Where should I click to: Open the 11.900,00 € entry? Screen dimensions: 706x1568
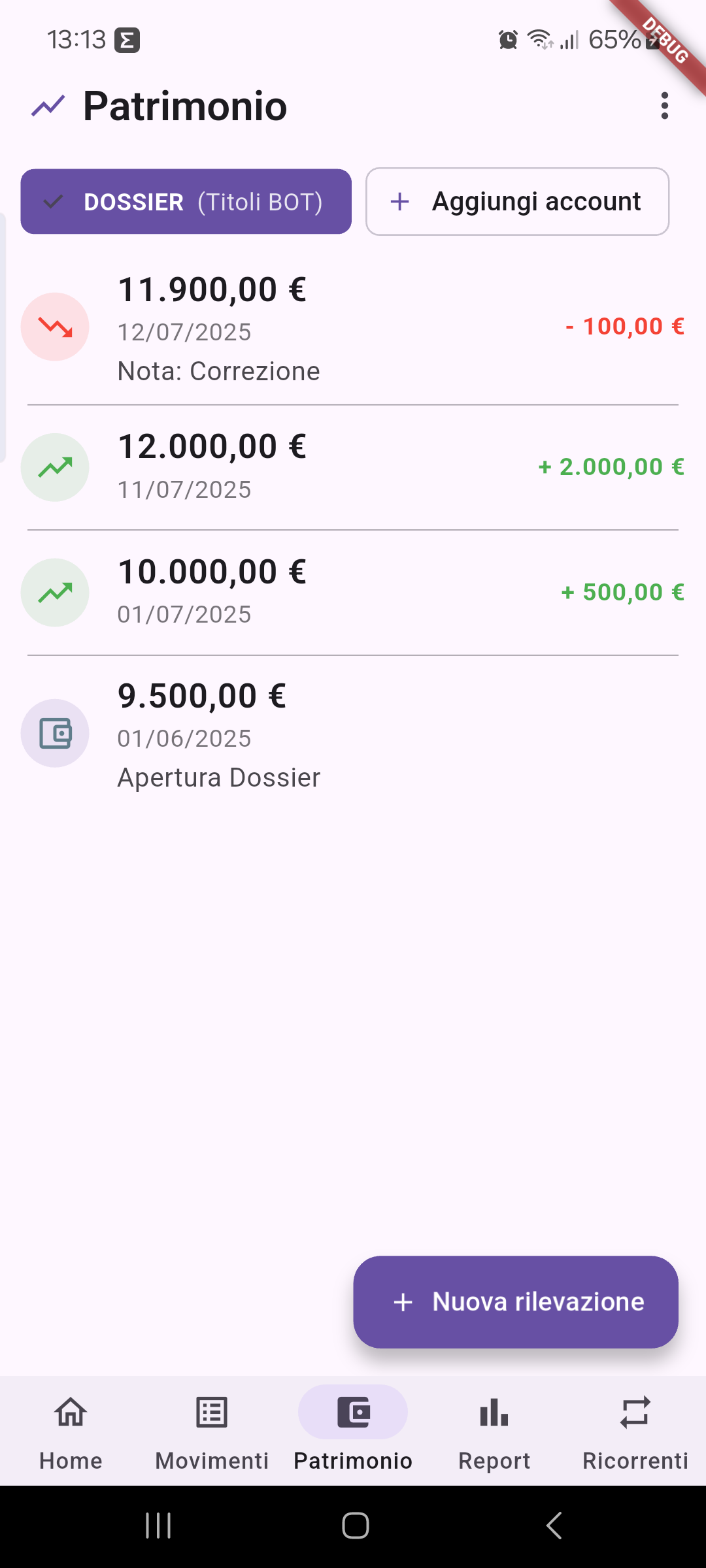(353, 328)
